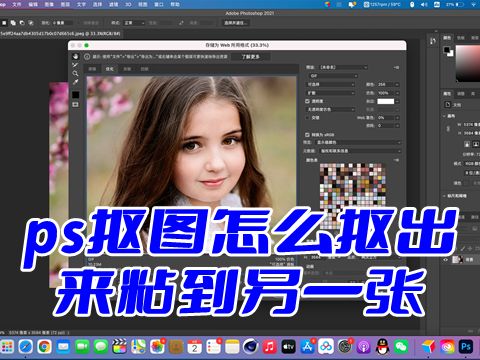Select the Eyedropper tool in Save for Web

tap(76, 82)
